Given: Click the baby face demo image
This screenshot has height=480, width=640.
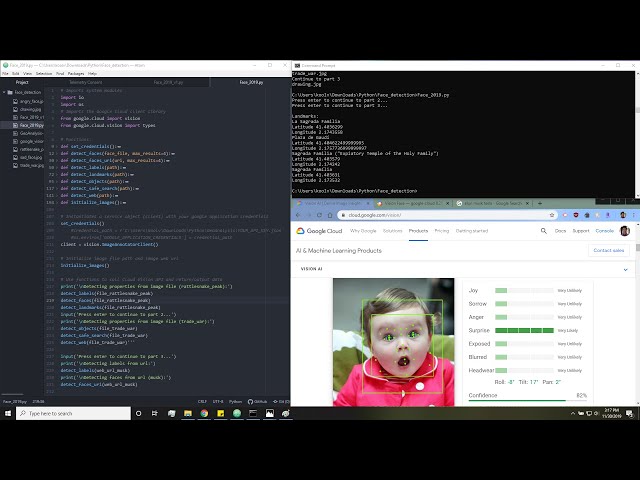Looking at the screenshot, I should pos(393,342).
